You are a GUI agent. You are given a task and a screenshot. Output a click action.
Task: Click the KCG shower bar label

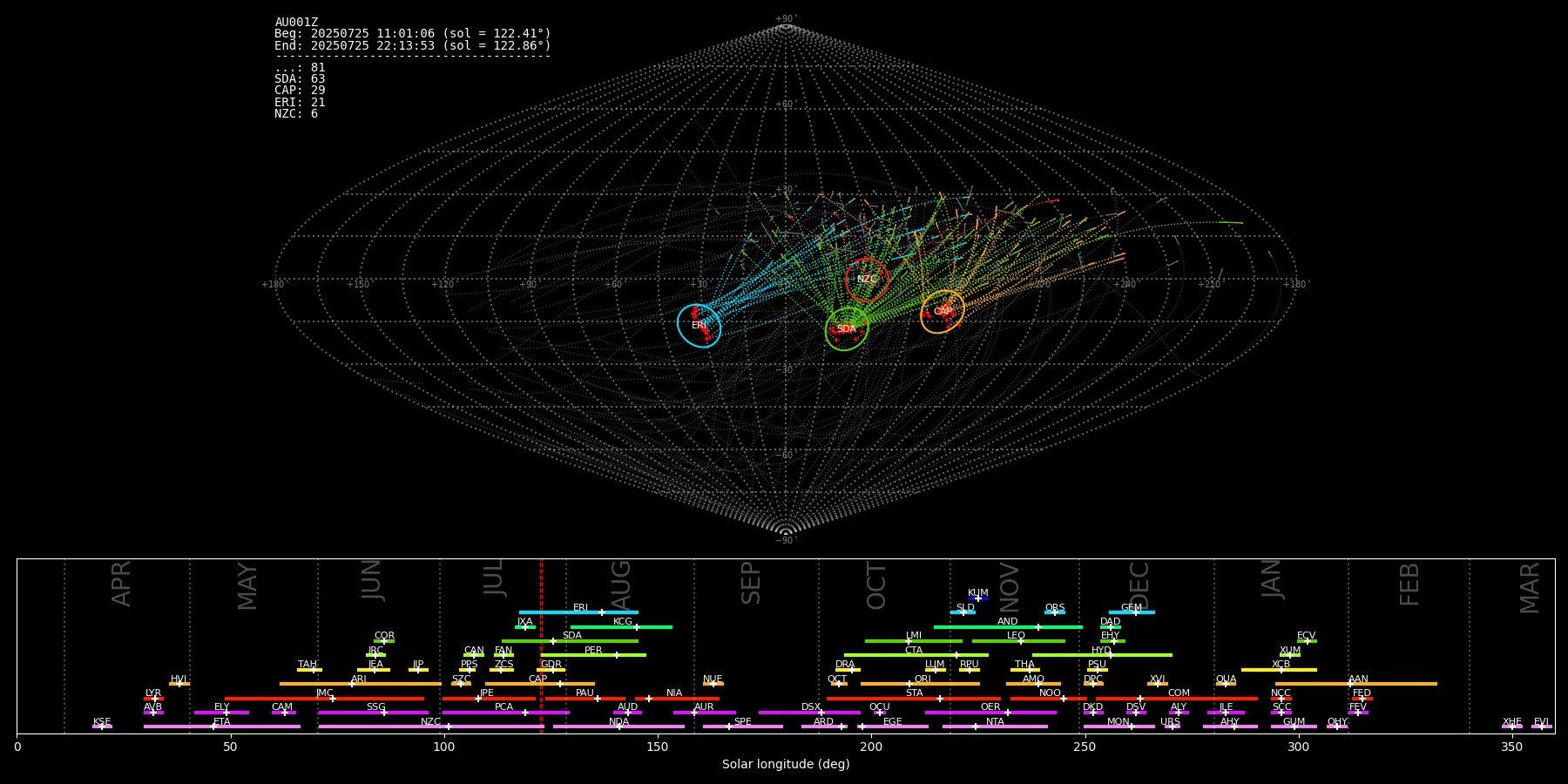pos(623,622)
